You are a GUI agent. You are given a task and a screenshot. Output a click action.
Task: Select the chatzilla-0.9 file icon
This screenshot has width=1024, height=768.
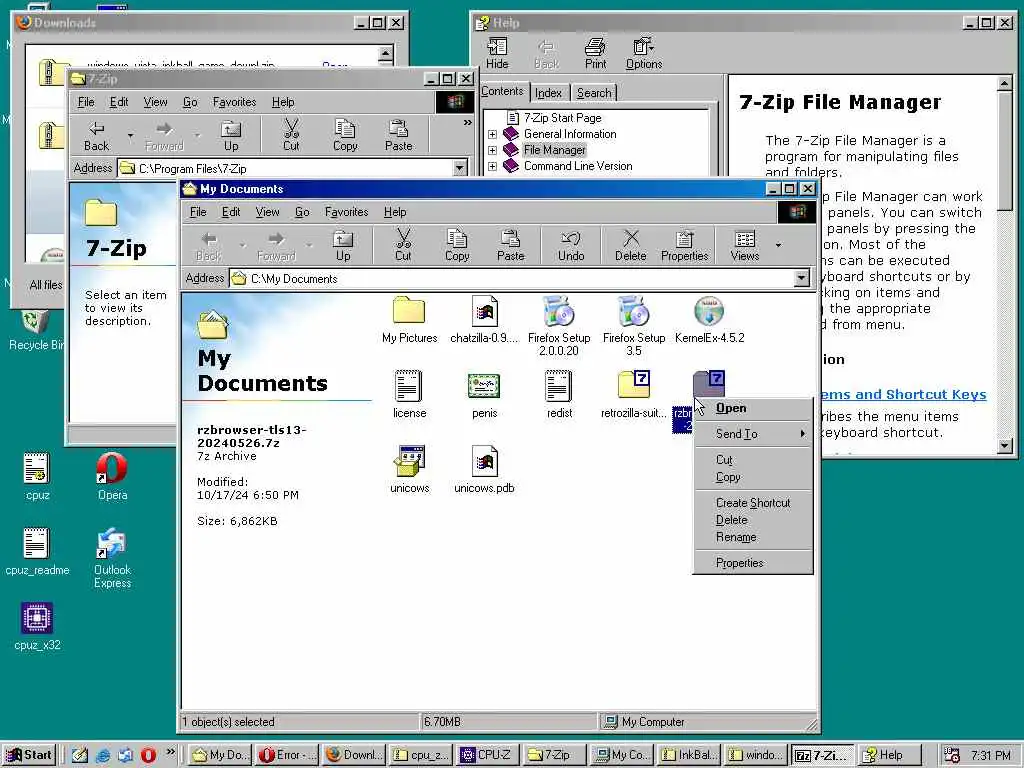click(484, 320)
